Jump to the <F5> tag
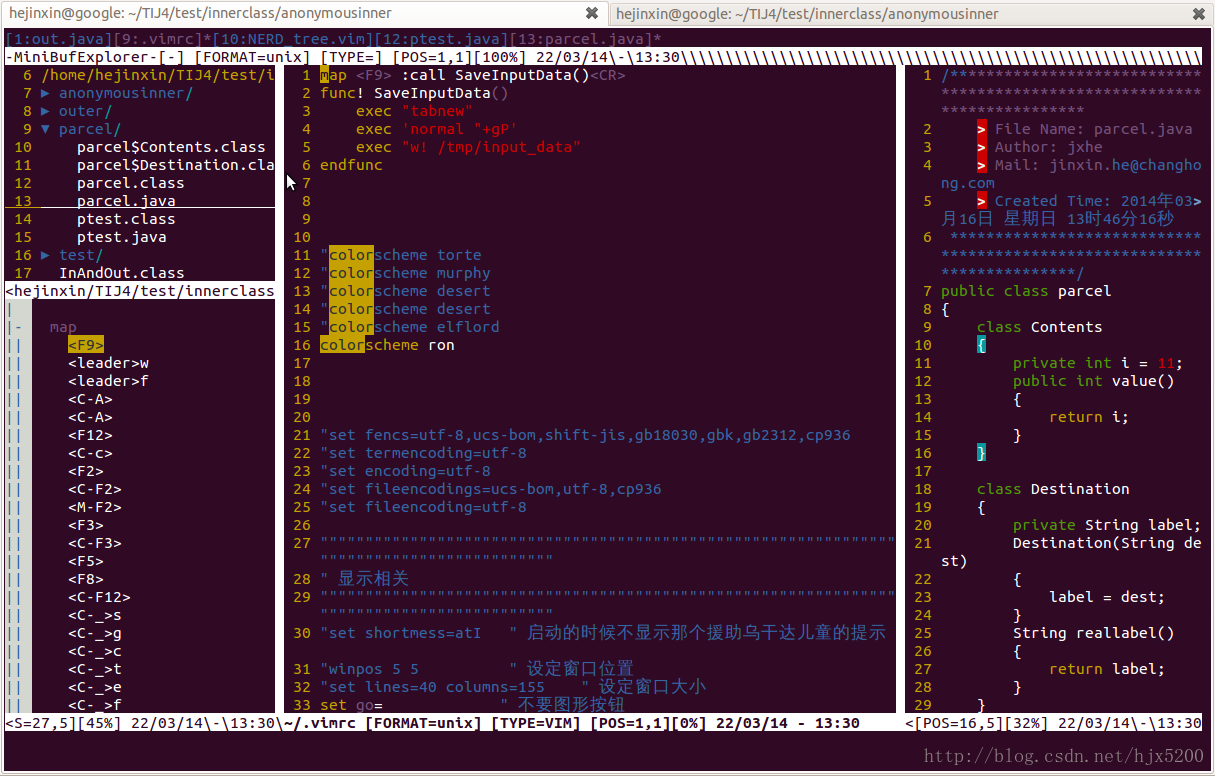Image resolution: width=1215 pixels, height=776 pixels. click(x=86, y=561)
